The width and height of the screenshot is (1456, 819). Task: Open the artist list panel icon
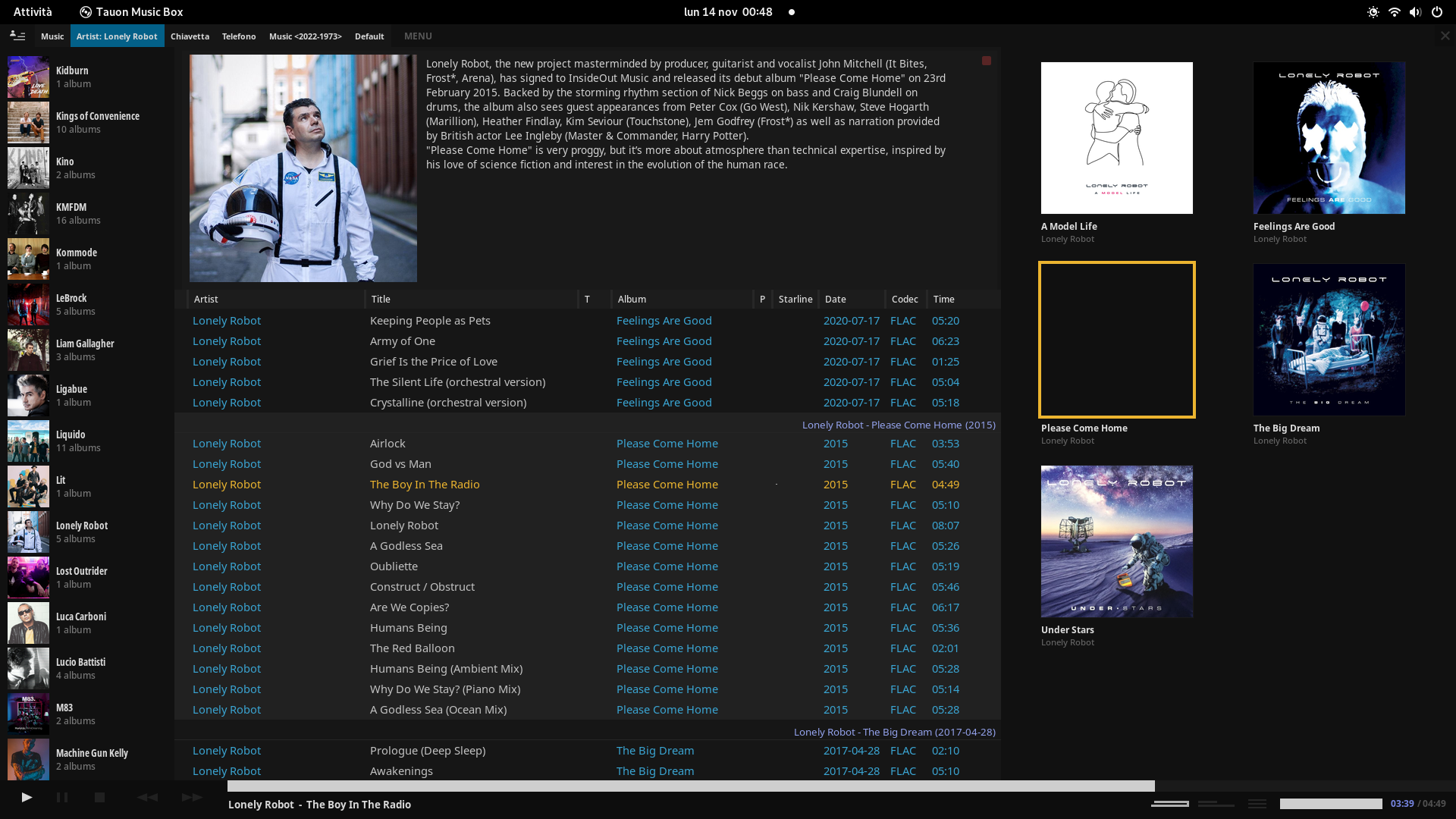coord(17,36)
